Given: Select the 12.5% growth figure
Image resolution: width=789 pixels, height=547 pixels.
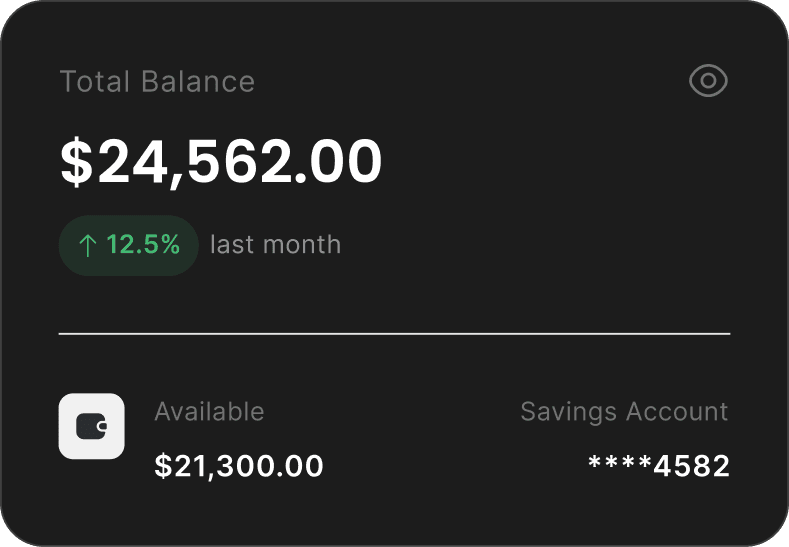Looking at the screenshot, I should 143,245.
